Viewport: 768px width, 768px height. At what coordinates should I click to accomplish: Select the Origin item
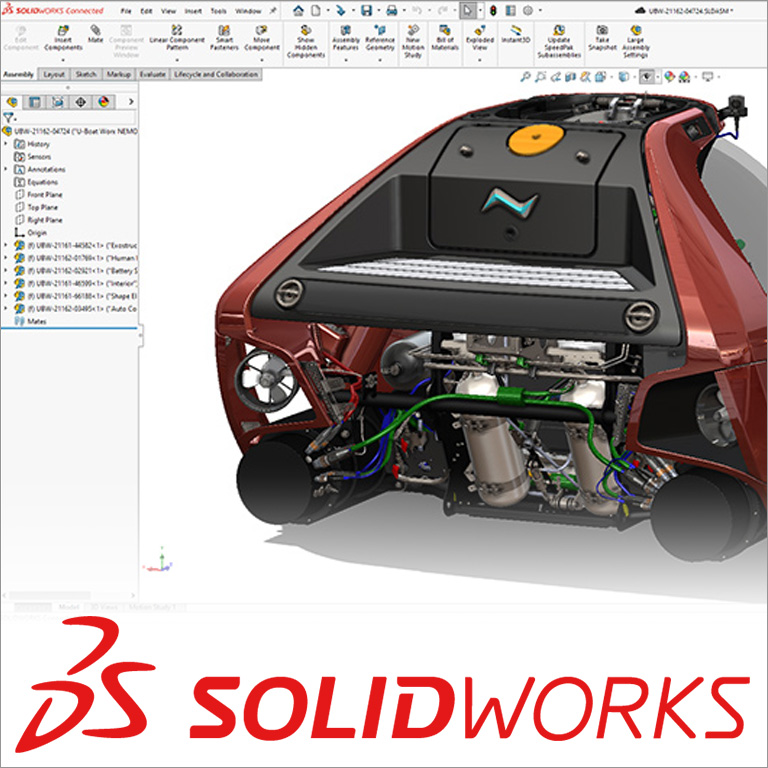pos(31,233)
